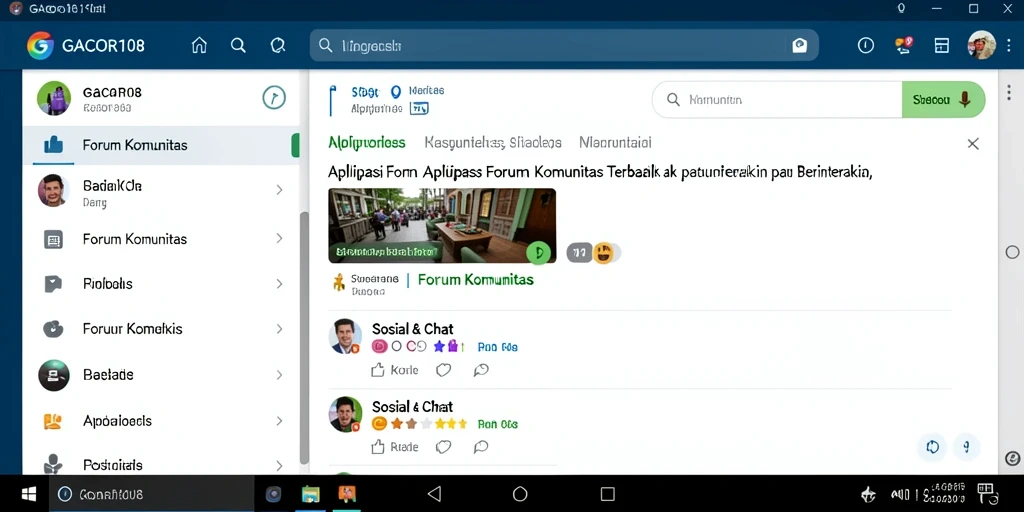Click the gray counter badge beside the emoji
The width and height of the screenshot is (1024, 512).
pos(579,252)
